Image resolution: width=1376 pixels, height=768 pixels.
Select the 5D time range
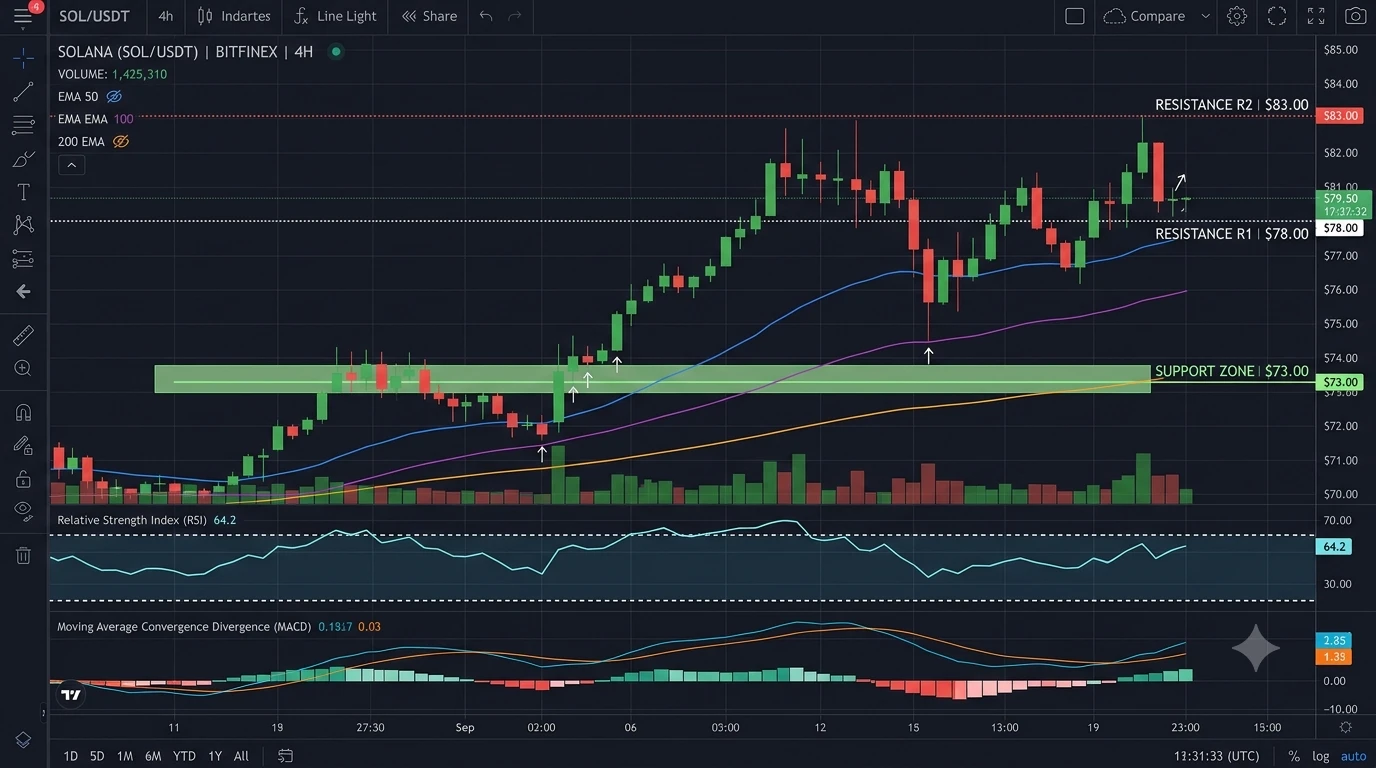tap(97, 756)
